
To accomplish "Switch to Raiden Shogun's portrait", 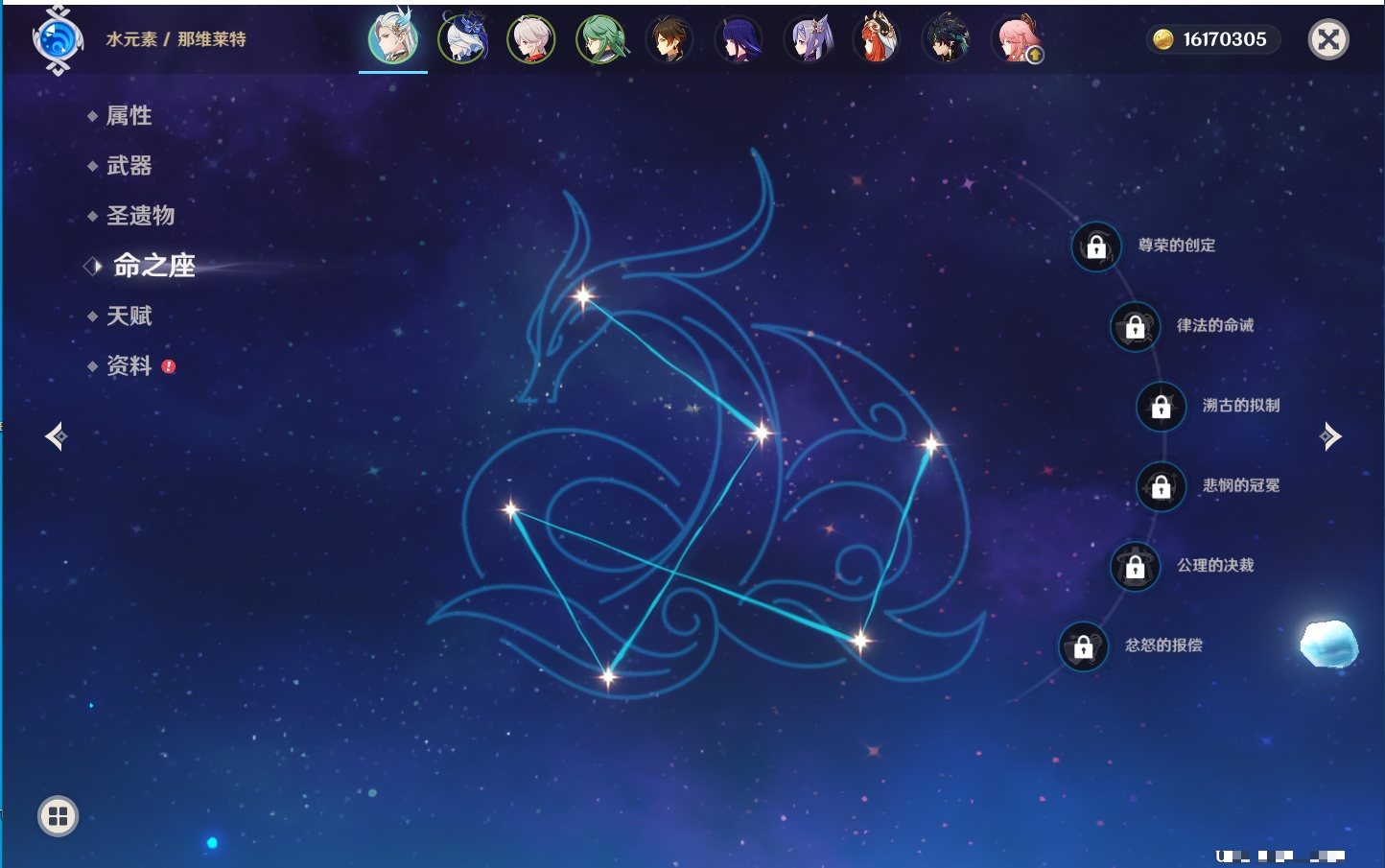I will (x=739, y=39).
